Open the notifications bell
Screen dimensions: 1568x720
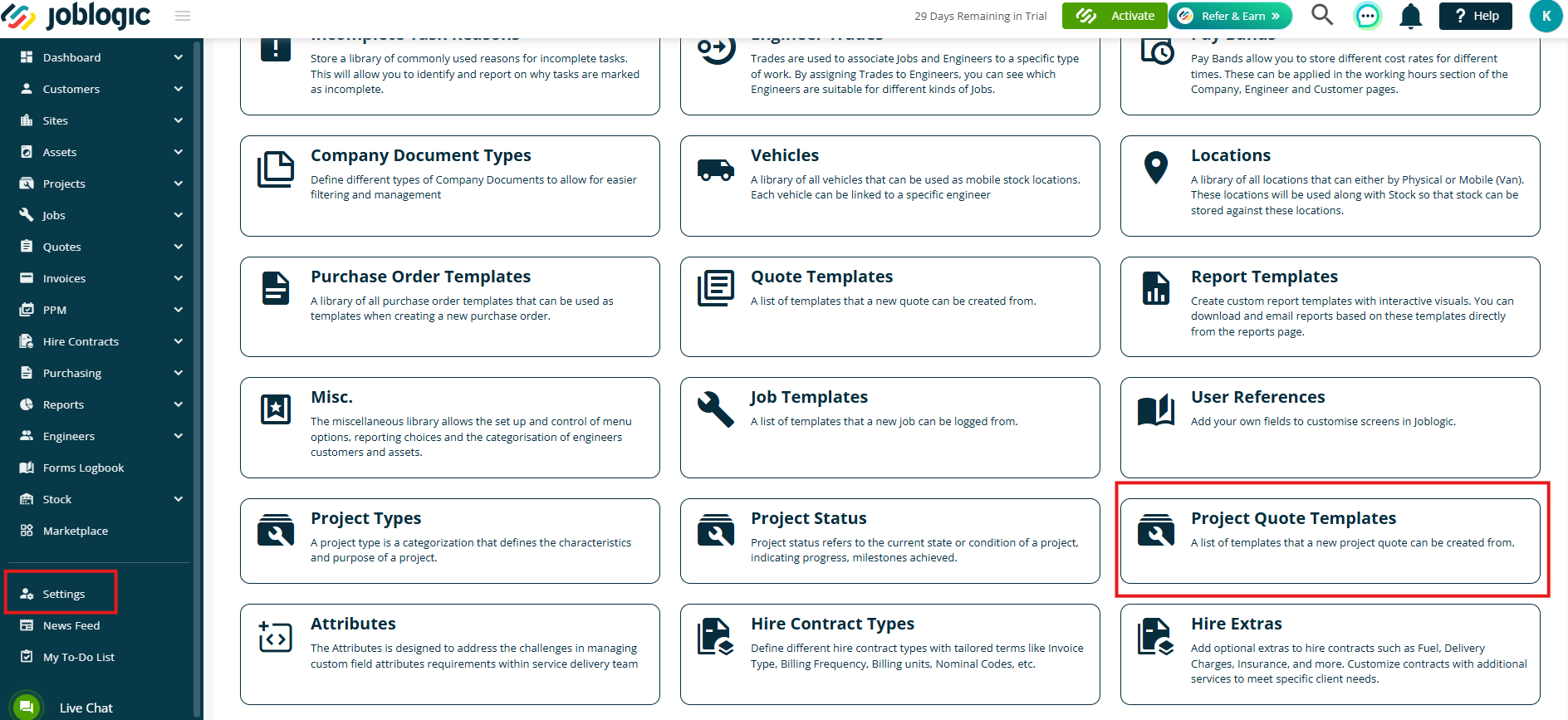click(x=1410, y=16)
